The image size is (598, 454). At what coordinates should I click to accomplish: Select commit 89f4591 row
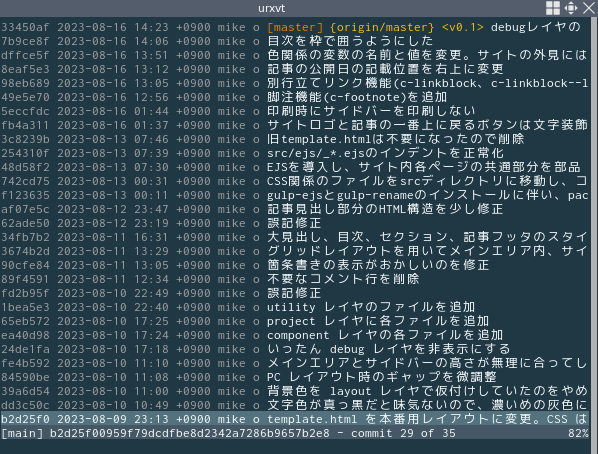click(x=295, y=279)
